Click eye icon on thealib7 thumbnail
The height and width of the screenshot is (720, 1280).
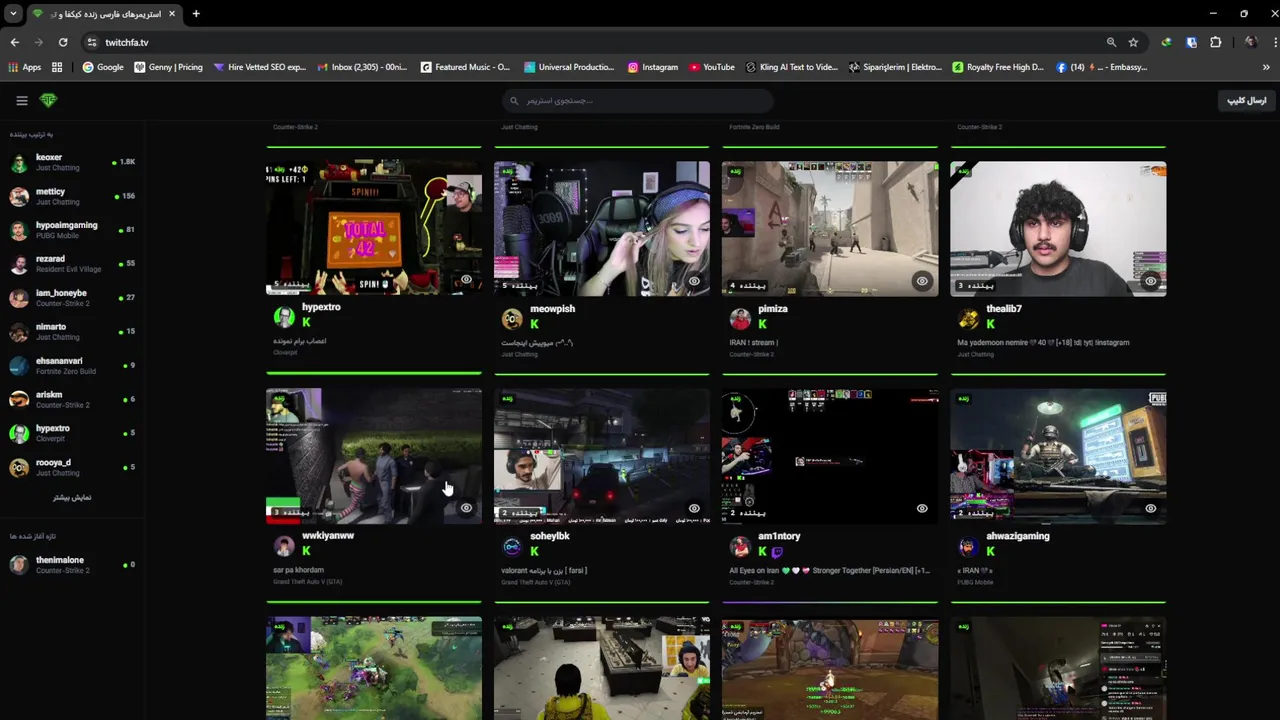pos(1150,281)
